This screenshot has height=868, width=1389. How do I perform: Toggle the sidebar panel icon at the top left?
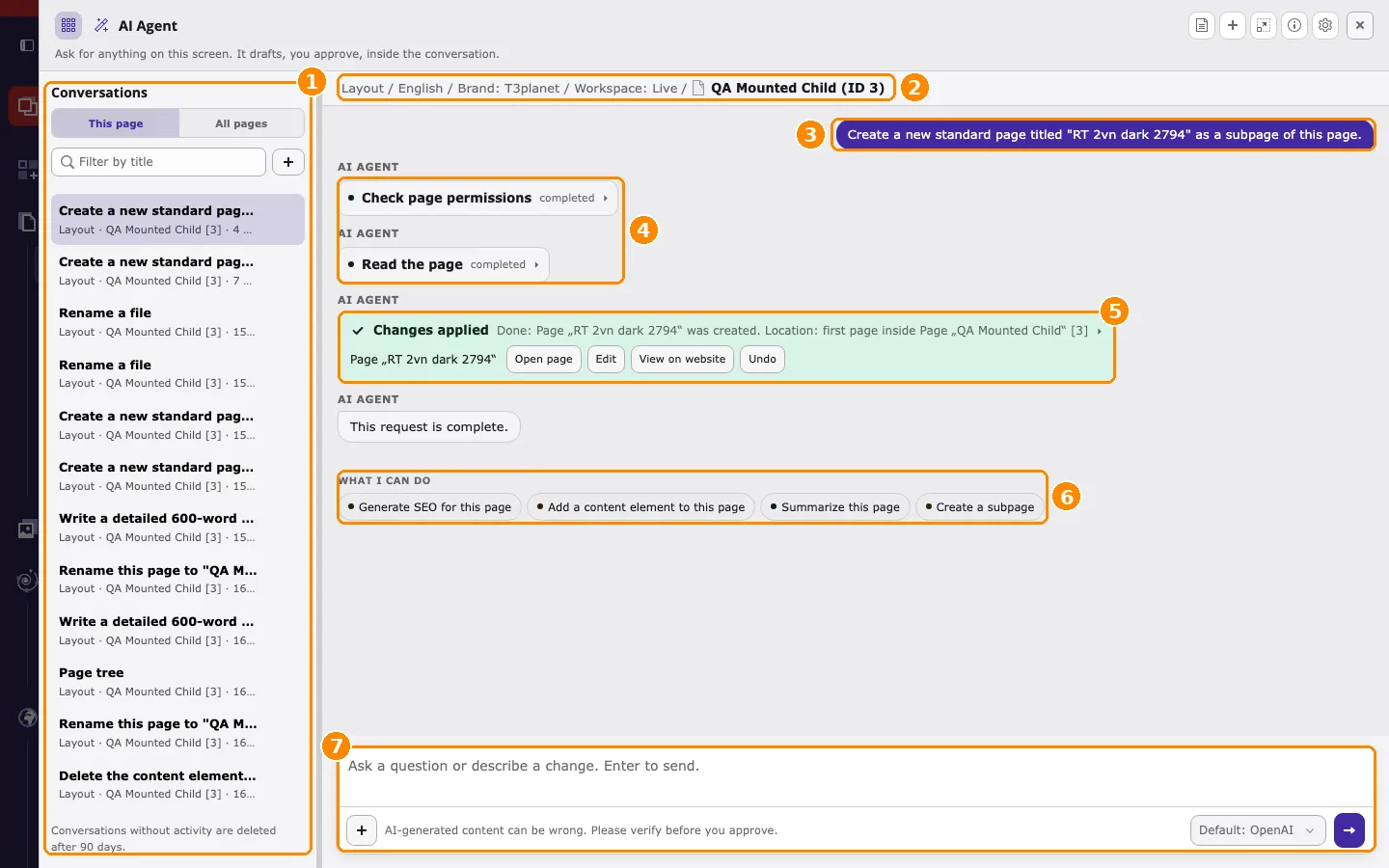coord(27,45)
